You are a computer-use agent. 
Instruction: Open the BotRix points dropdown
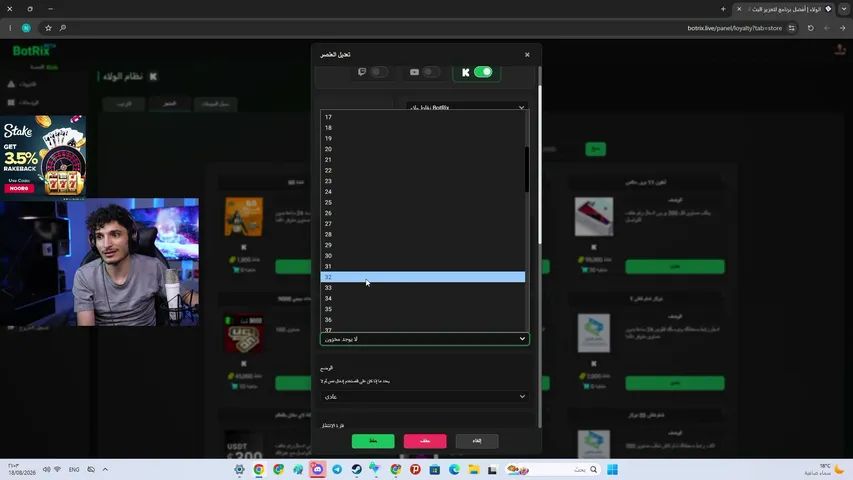pyautogui.click(x=467, y=107)
